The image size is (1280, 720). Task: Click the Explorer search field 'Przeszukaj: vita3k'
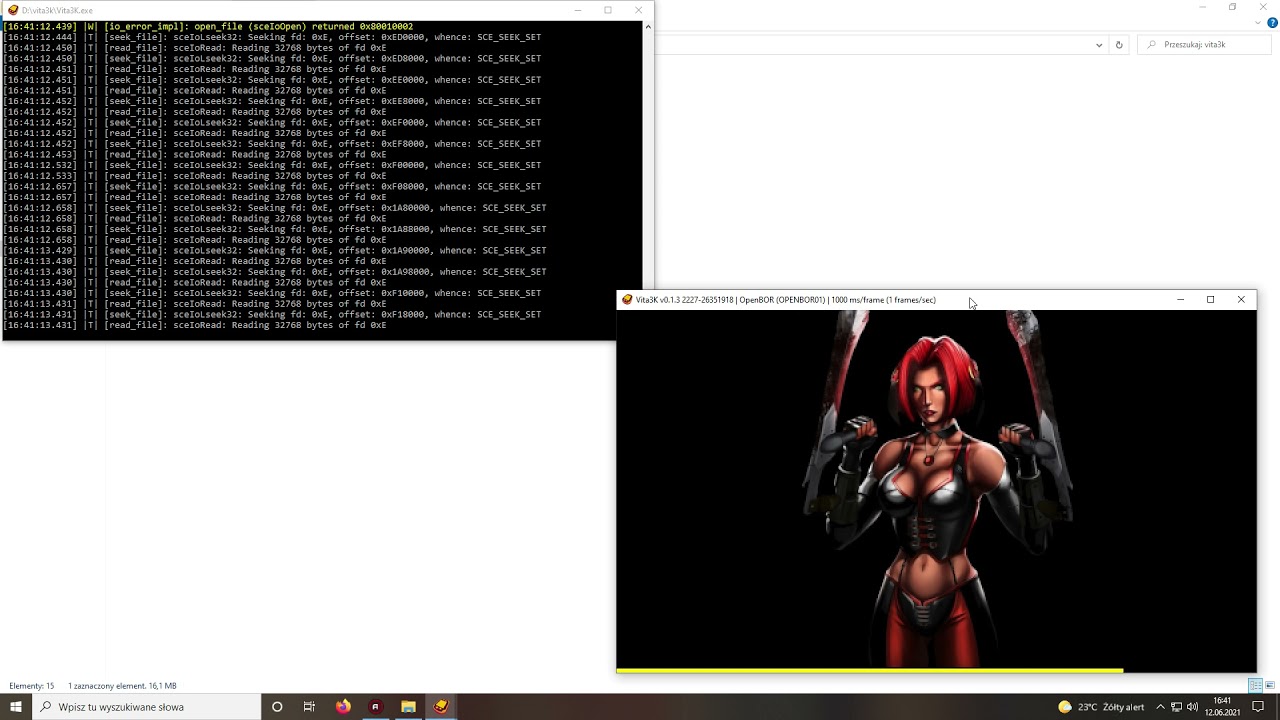click(x=1203, y=44)
